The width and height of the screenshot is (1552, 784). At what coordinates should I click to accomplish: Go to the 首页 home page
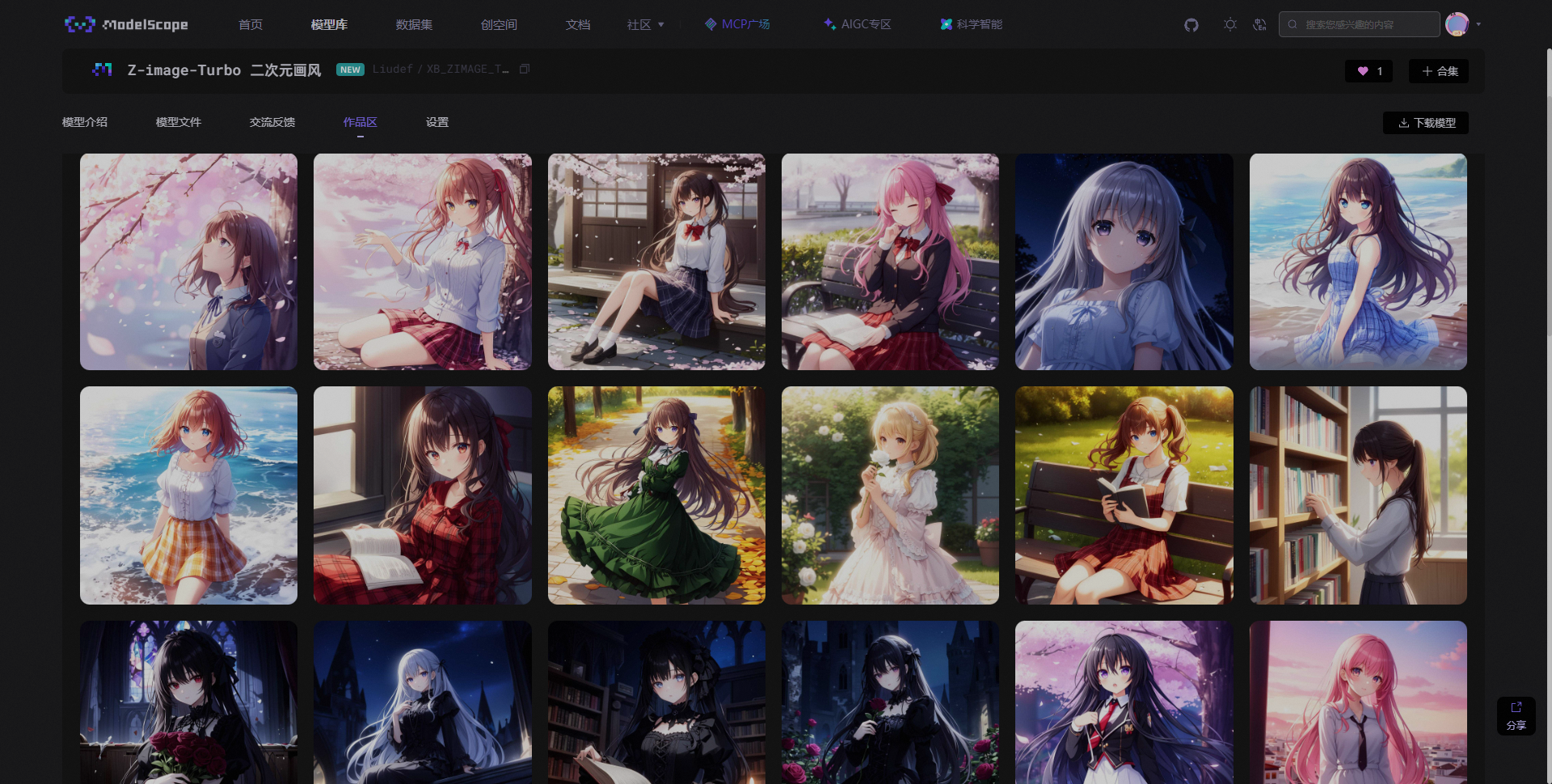pyautogui.click(x=251, y=24)
